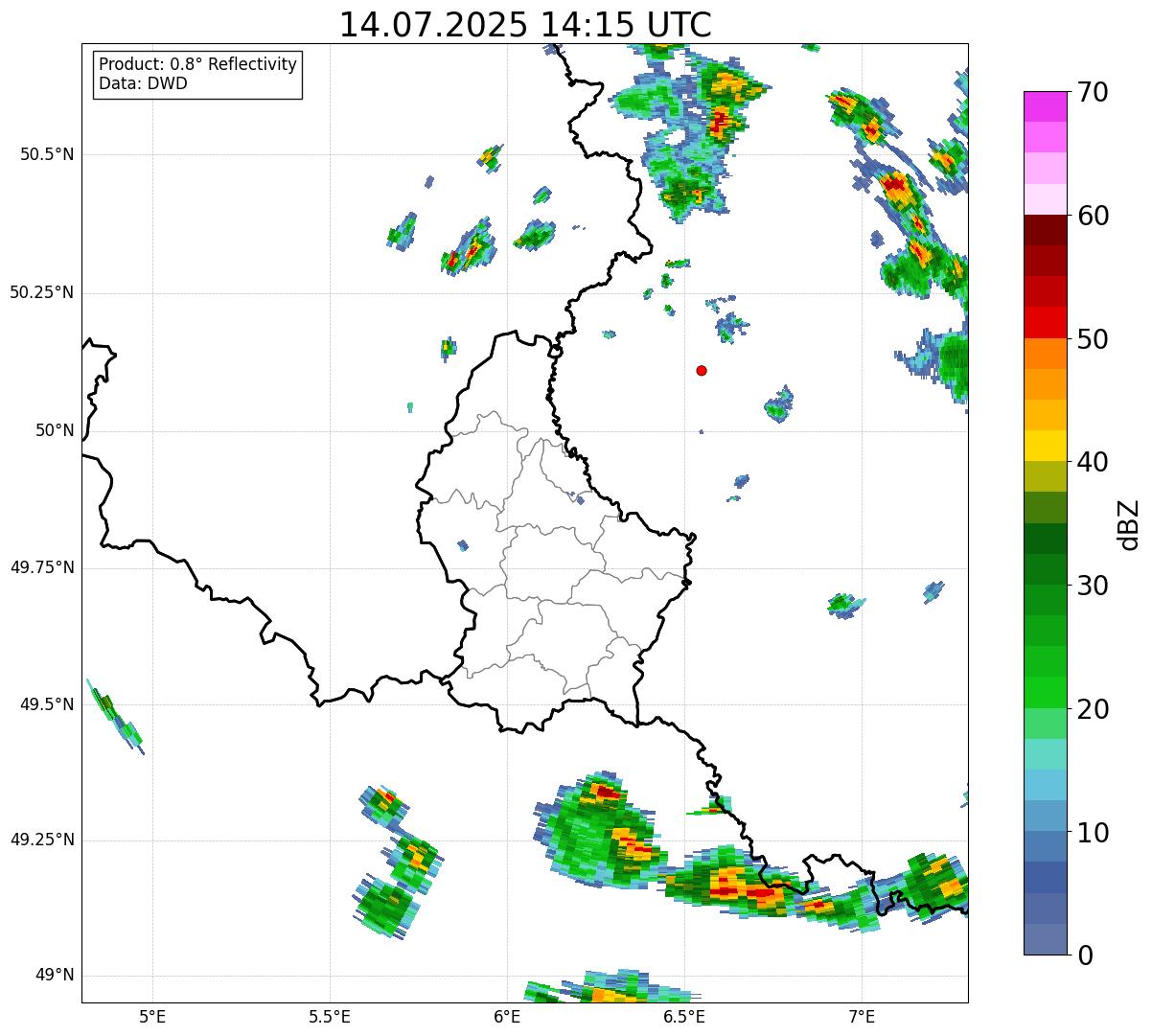1152x1036 pixels.
Task: Click the Data: DWD label
Action: [x=143, y=83]
